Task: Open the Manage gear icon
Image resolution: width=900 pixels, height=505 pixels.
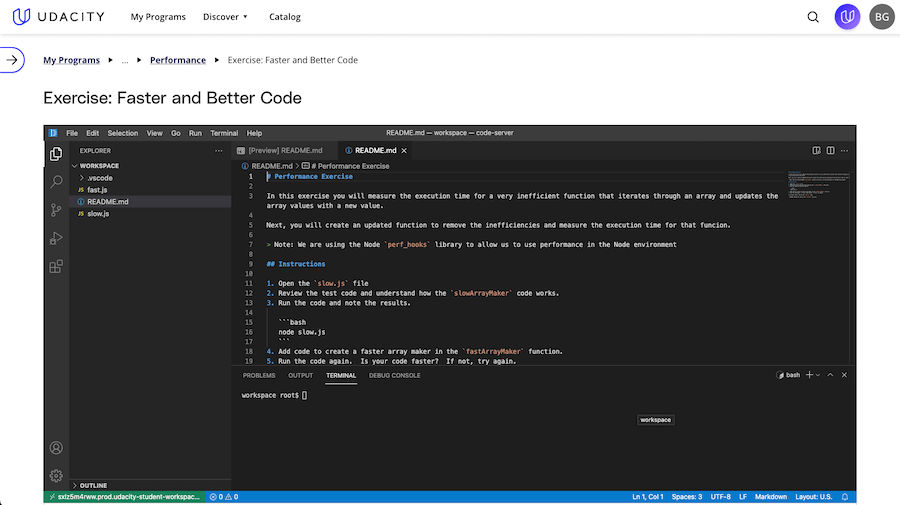Action: coord(56,476)
